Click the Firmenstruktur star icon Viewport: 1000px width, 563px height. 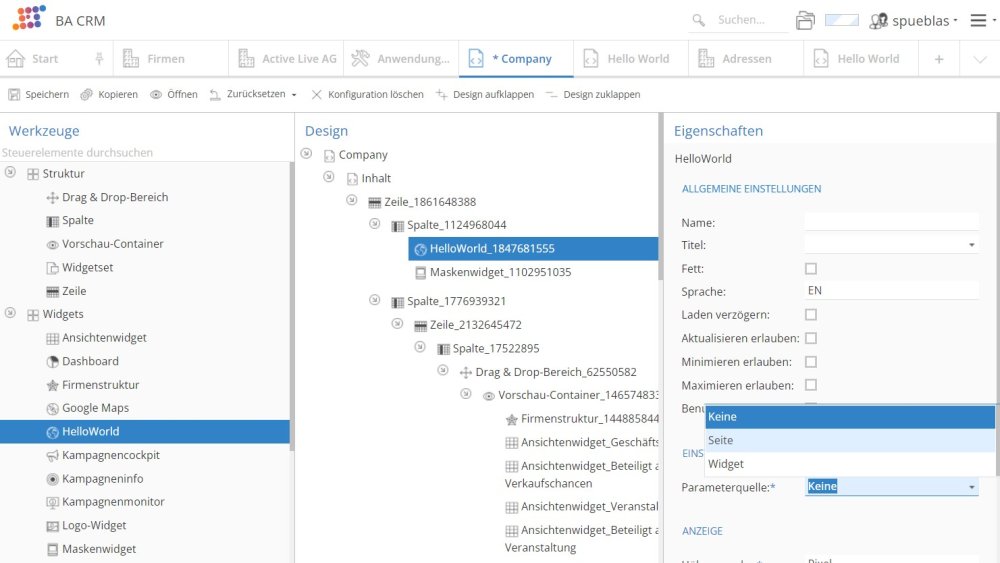(x=53, y=385)
